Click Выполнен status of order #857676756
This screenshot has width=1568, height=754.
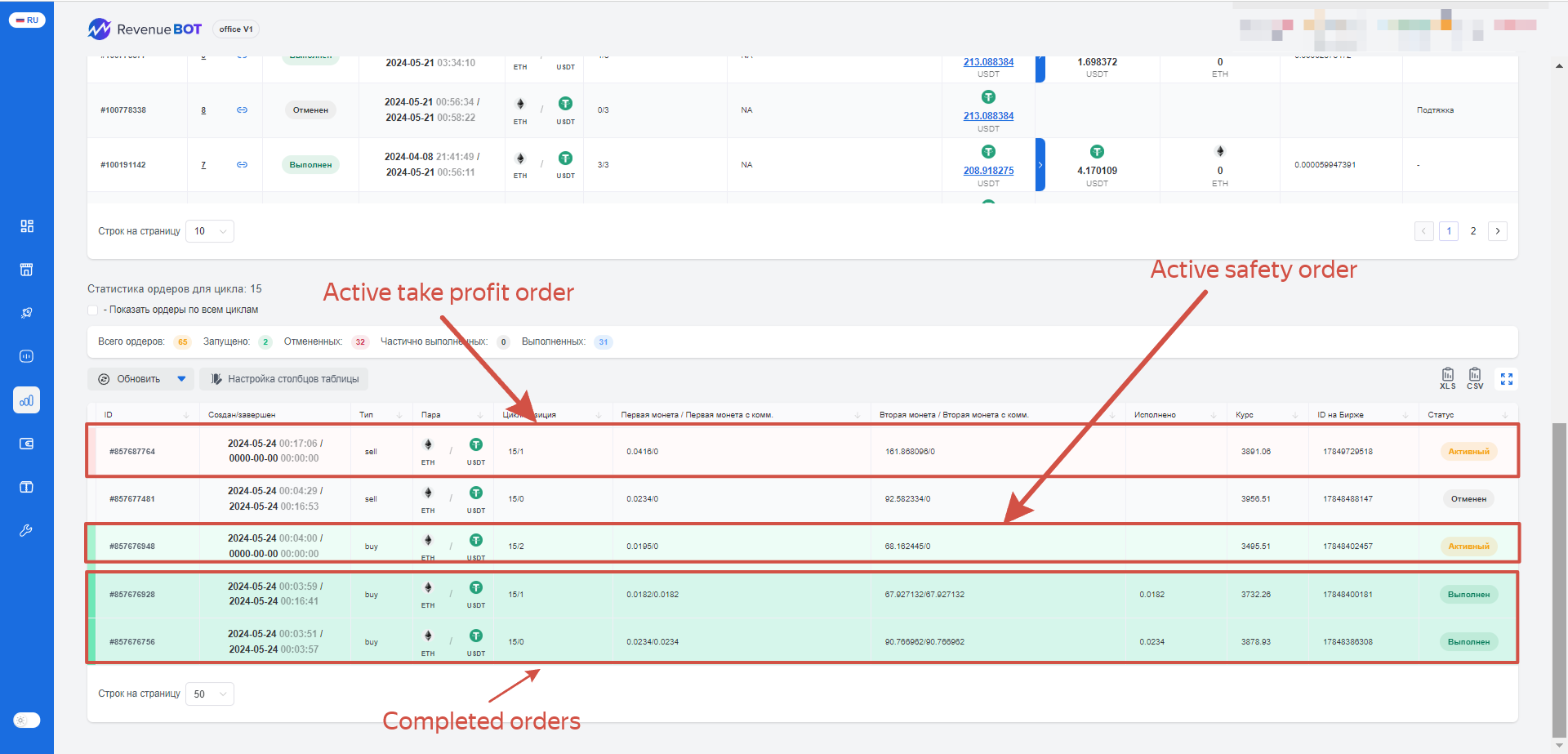pyautogui.click(x=1468, y=641)
